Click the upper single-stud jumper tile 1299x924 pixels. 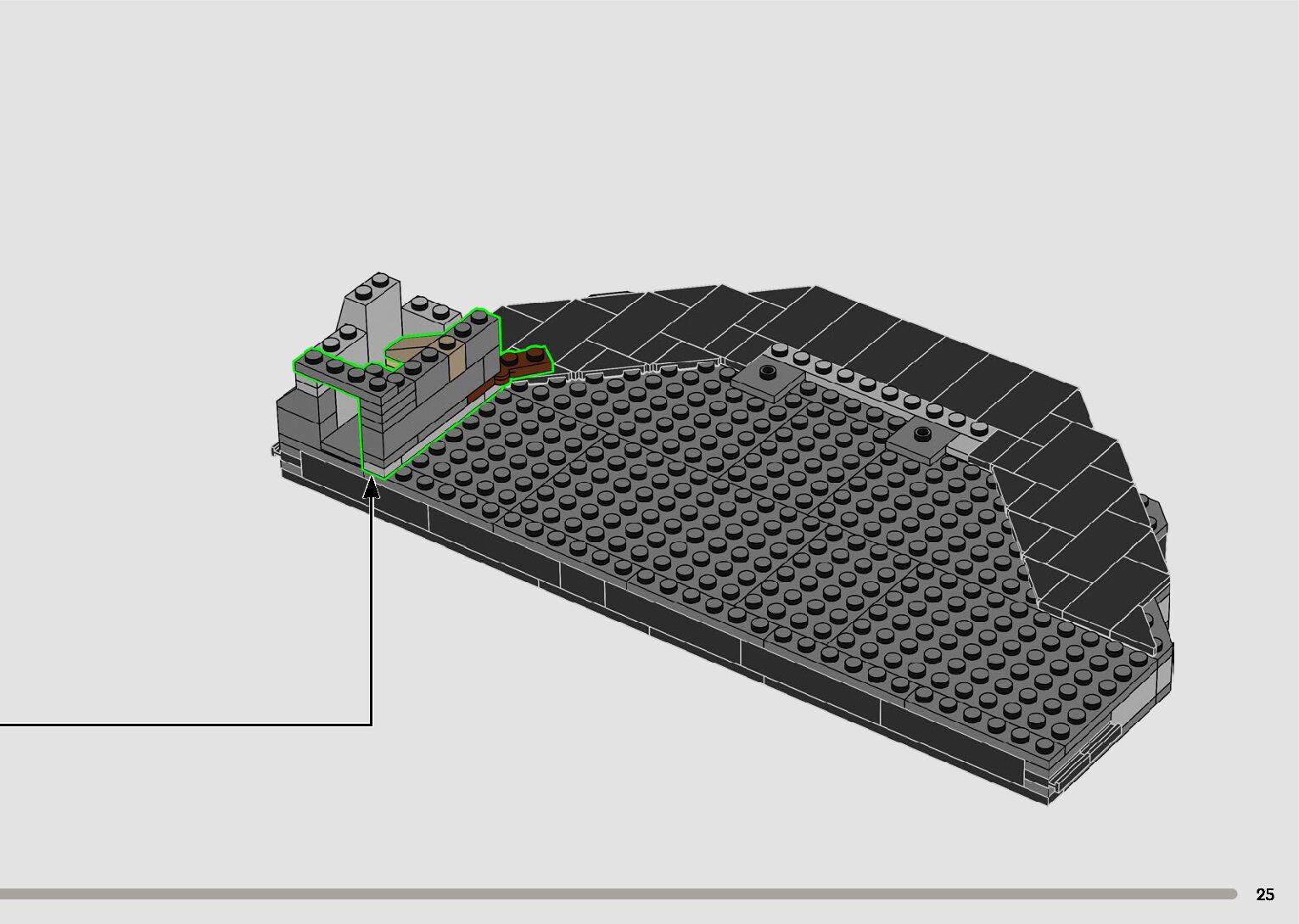pos(768,373)
